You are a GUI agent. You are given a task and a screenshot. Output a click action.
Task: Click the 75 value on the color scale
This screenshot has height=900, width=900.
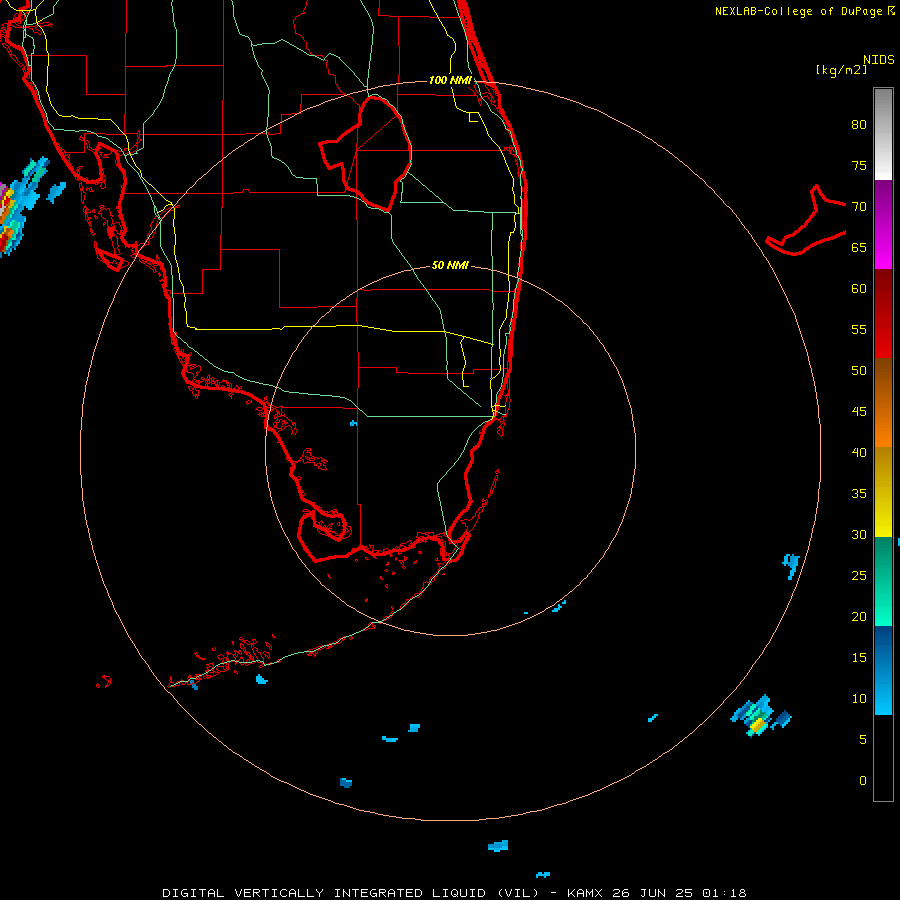click(x=859, y=165)
